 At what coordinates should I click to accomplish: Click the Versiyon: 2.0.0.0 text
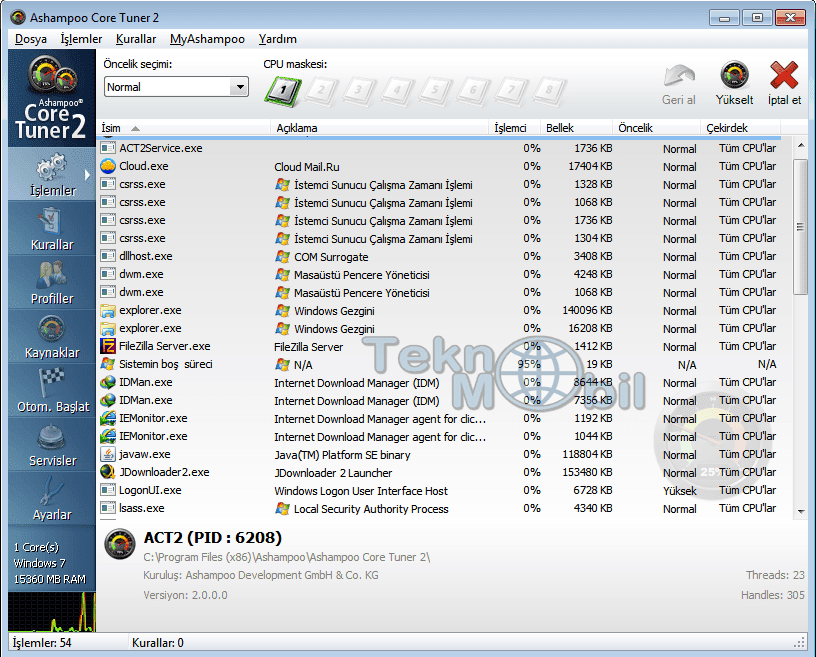[x=185, y=595]
